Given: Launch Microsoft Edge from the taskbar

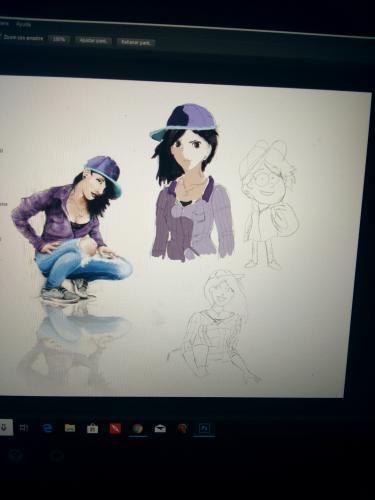Looking at the screenshot, I should coord(47,428).
